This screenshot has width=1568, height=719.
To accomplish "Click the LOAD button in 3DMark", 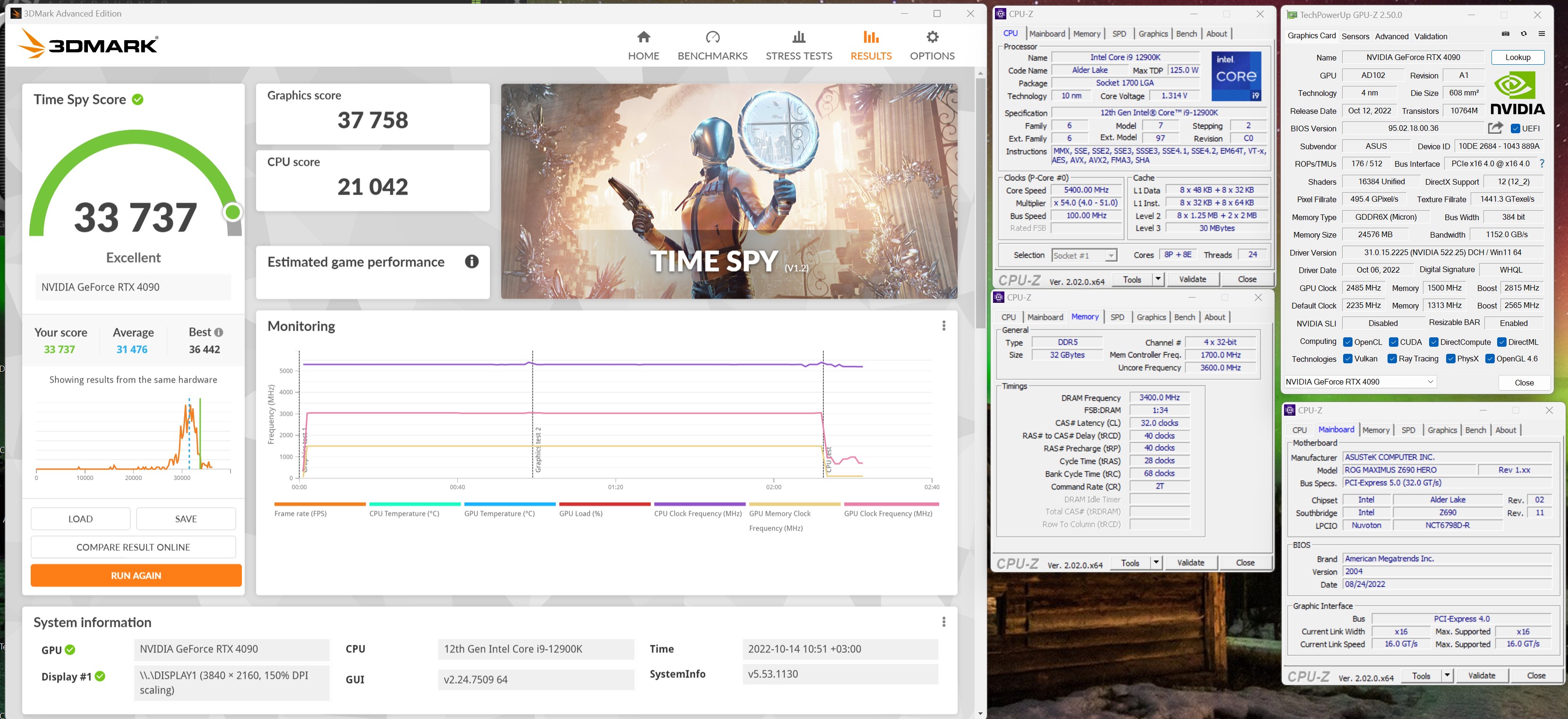I will (x=80, y=519).
